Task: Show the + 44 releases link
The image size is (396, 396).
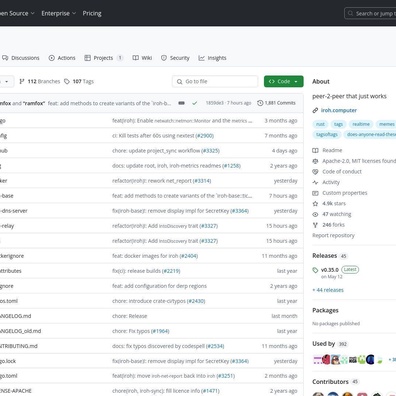Action: pos(328,290)
